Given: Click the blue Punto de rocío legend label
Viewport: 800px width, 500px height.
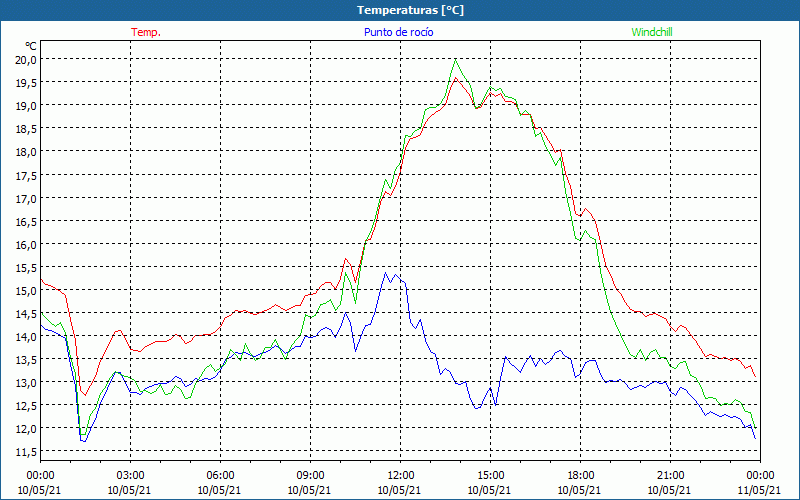Looking at the screenshot, I should (398, 32).
